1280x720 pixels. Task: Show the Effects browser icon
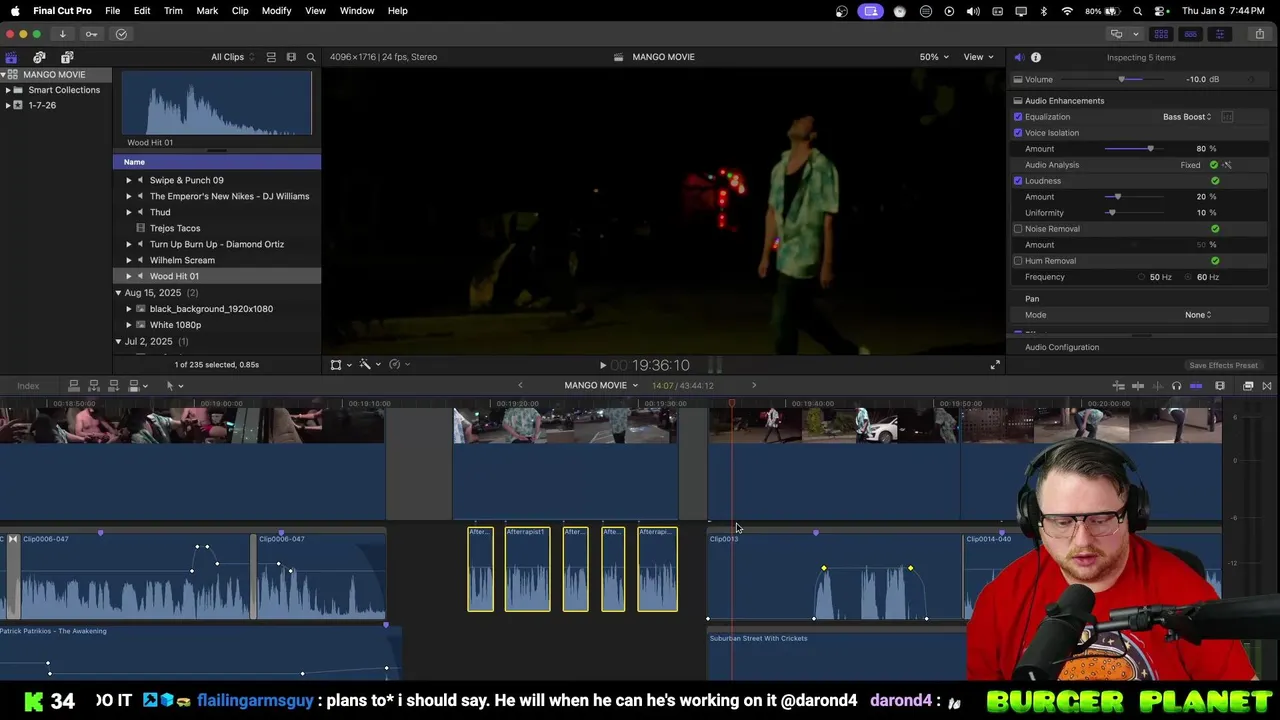click(x=1248, y=386)
